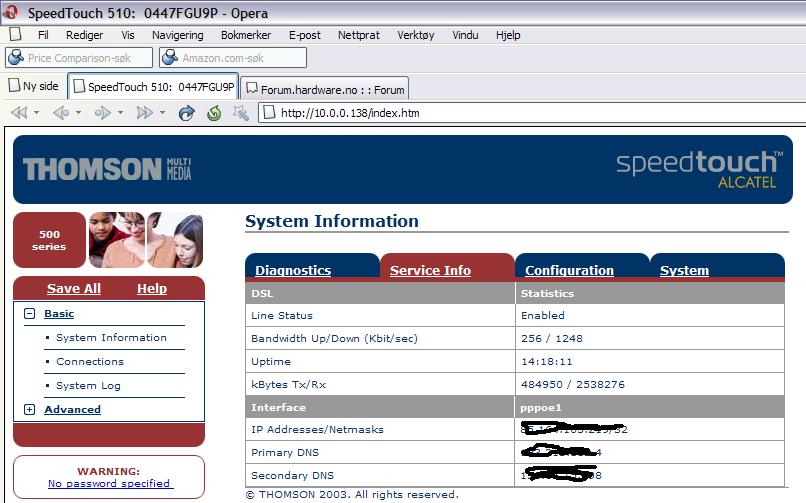Open the Hjelp menu

pos(508,35)
